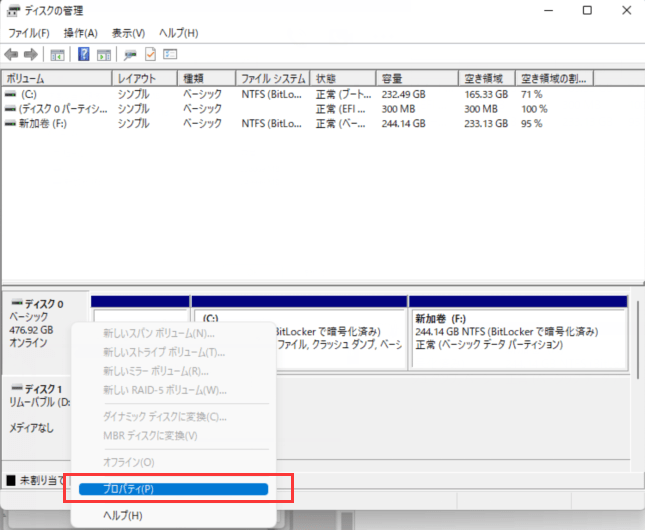Open the 表示(V) menu
Image resolution: width=645 pixels, height=530 pixels.
(128, 33)
